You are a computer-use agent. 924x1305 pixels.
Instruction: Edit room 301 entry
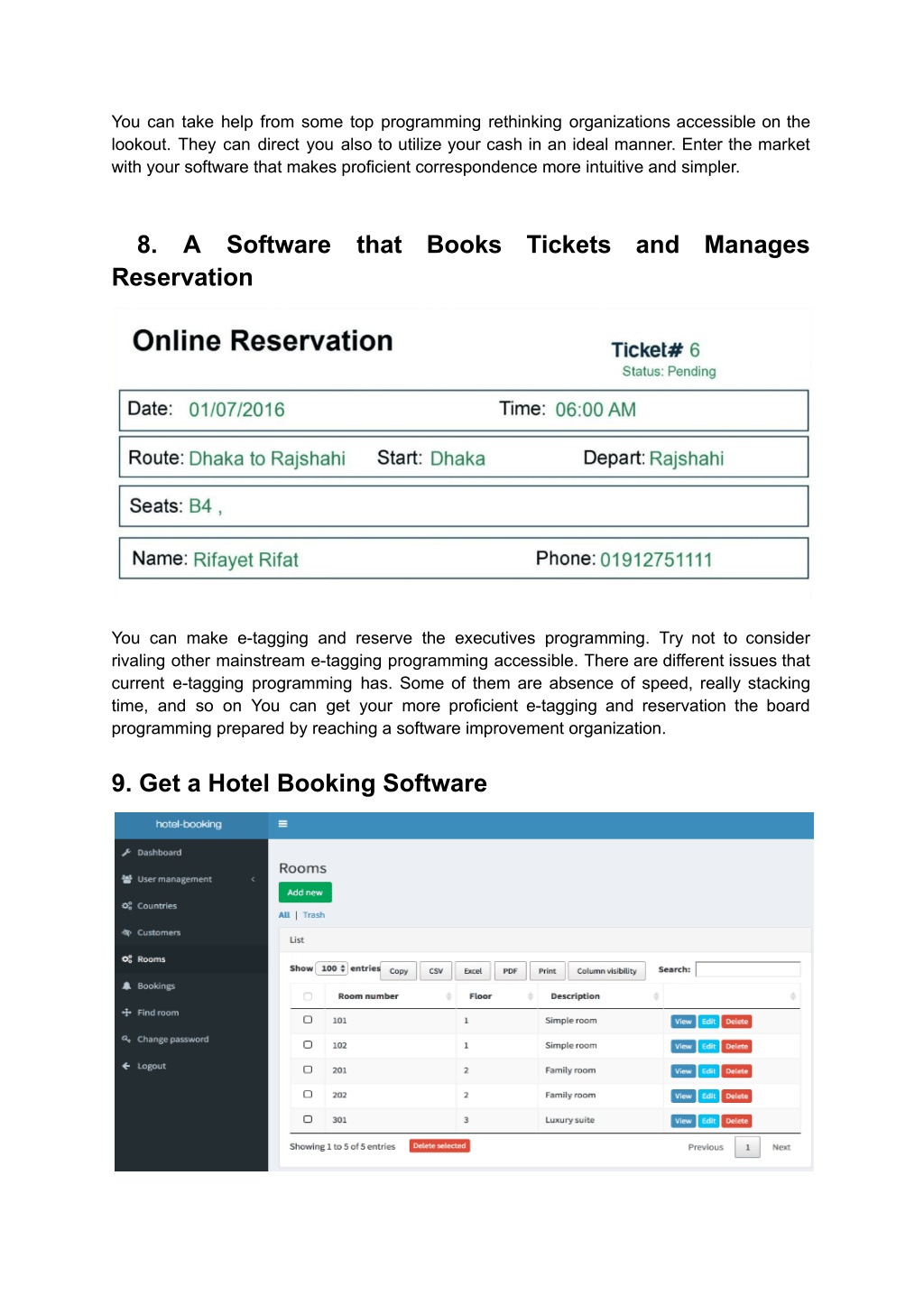click(x=708, y=1121)
